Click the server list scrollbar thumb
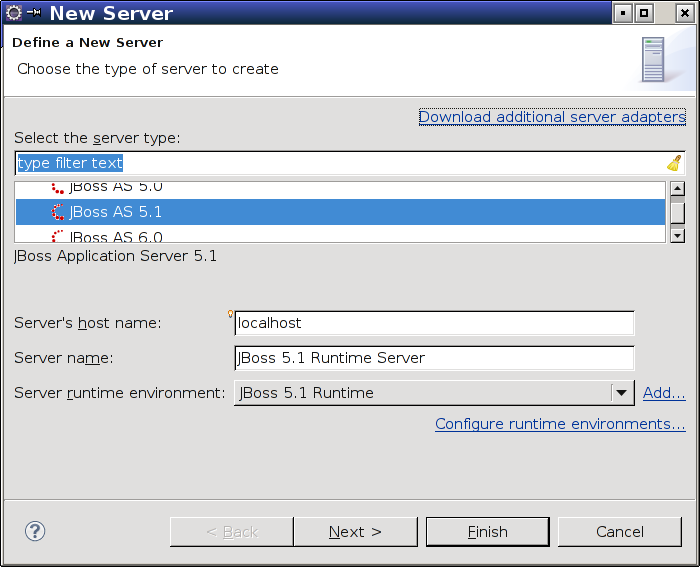 click(678, 212)
